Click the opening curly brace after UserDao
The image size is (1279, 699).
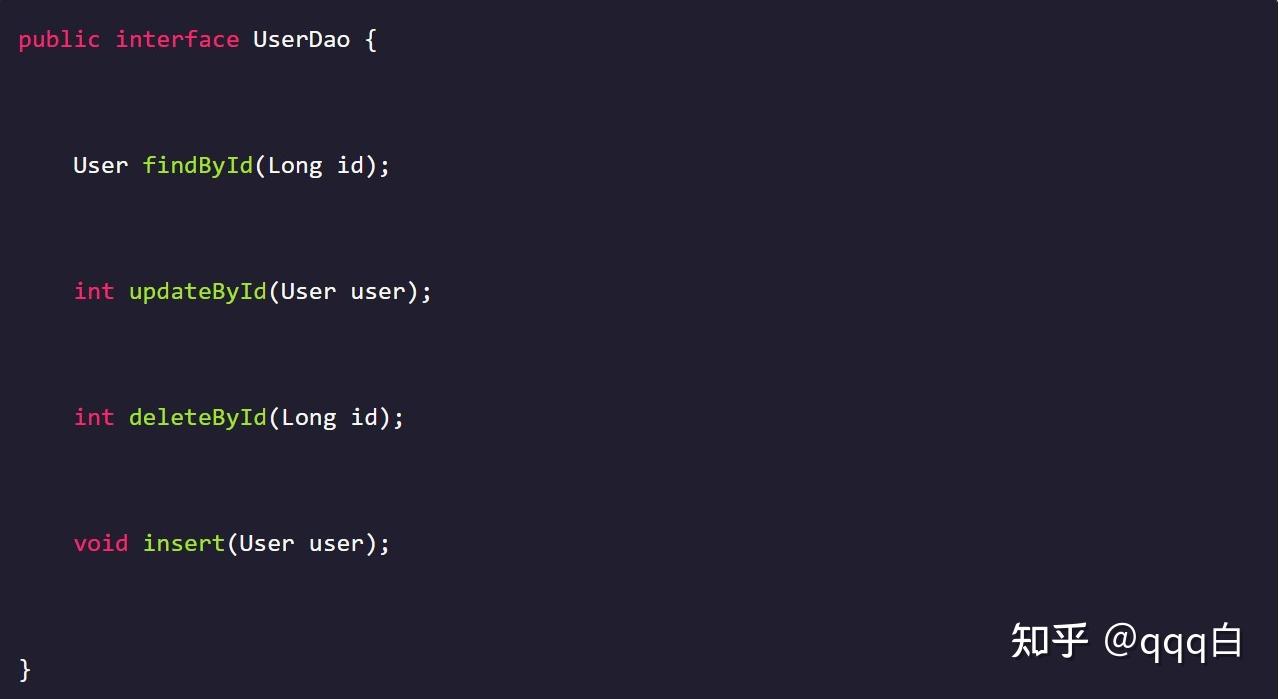372,40
